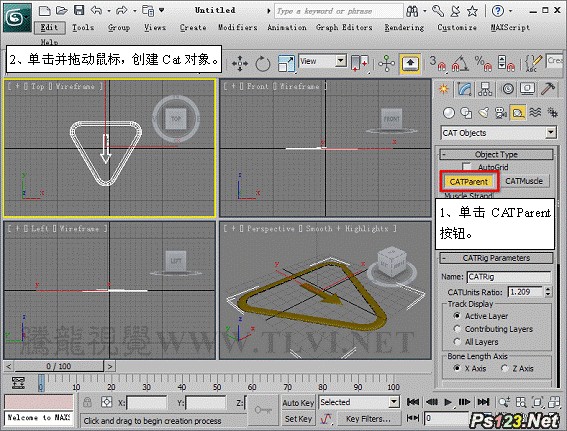This screenshot has height=431, width=567.
Task: Open the help question mark icon
Action: (498, 11)
